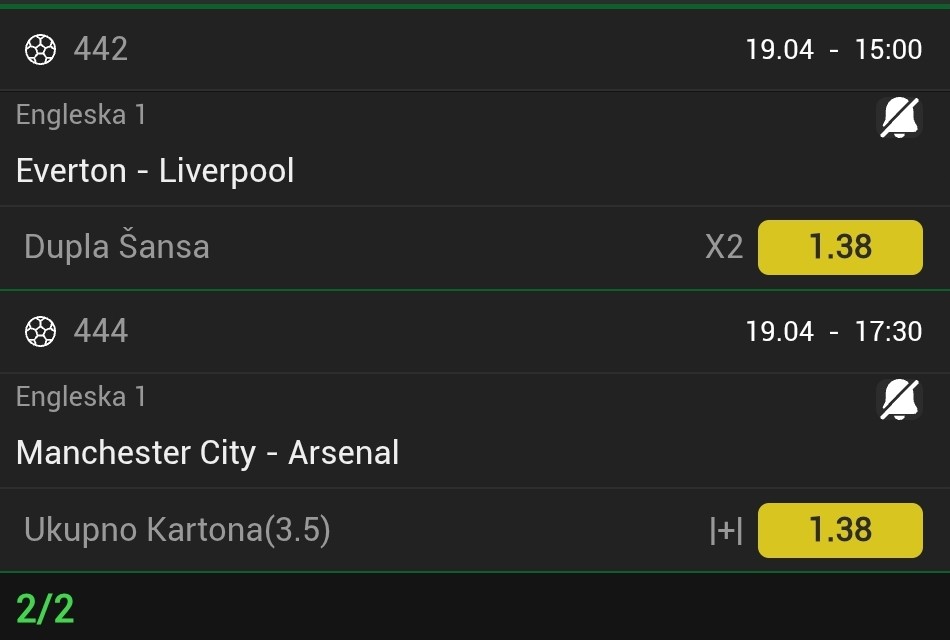The image size is (950, 640).
Task: Tap the |+| pick label
Action: 726,530
